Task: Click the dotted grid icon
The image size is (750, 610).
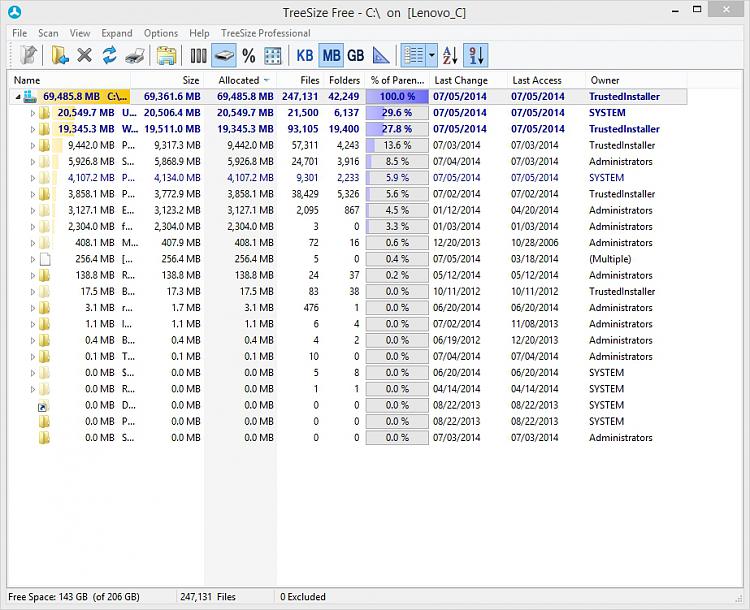Action: point(273,56)
